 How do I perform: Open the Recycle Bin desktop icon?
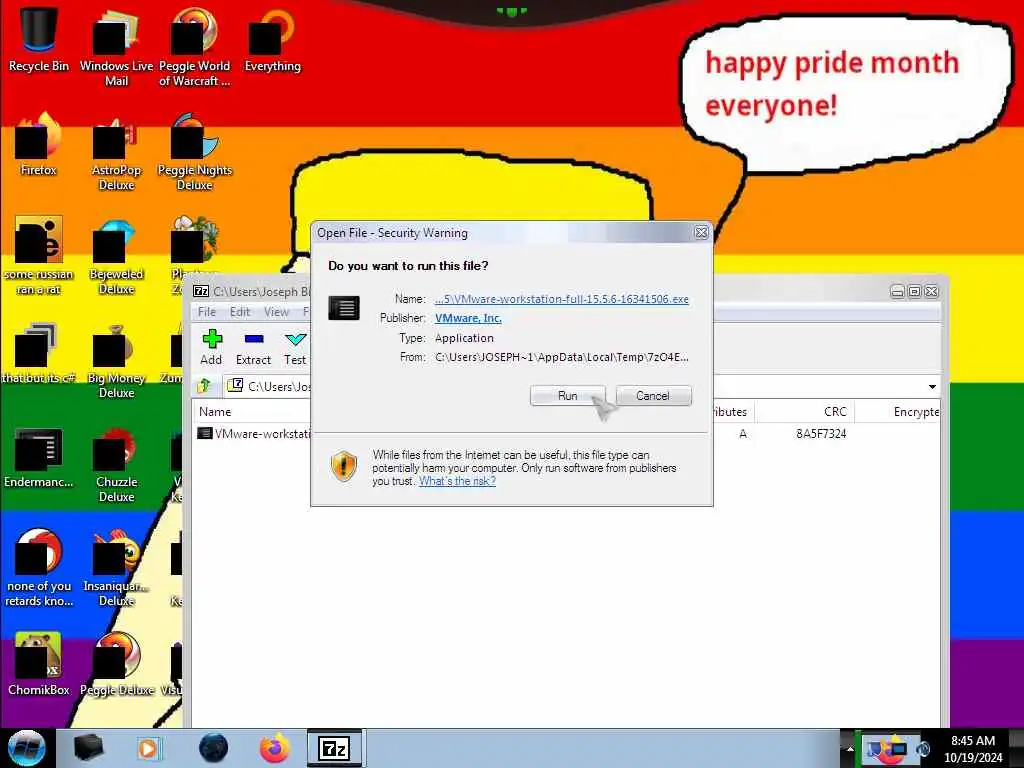click(x=39, y=40)
